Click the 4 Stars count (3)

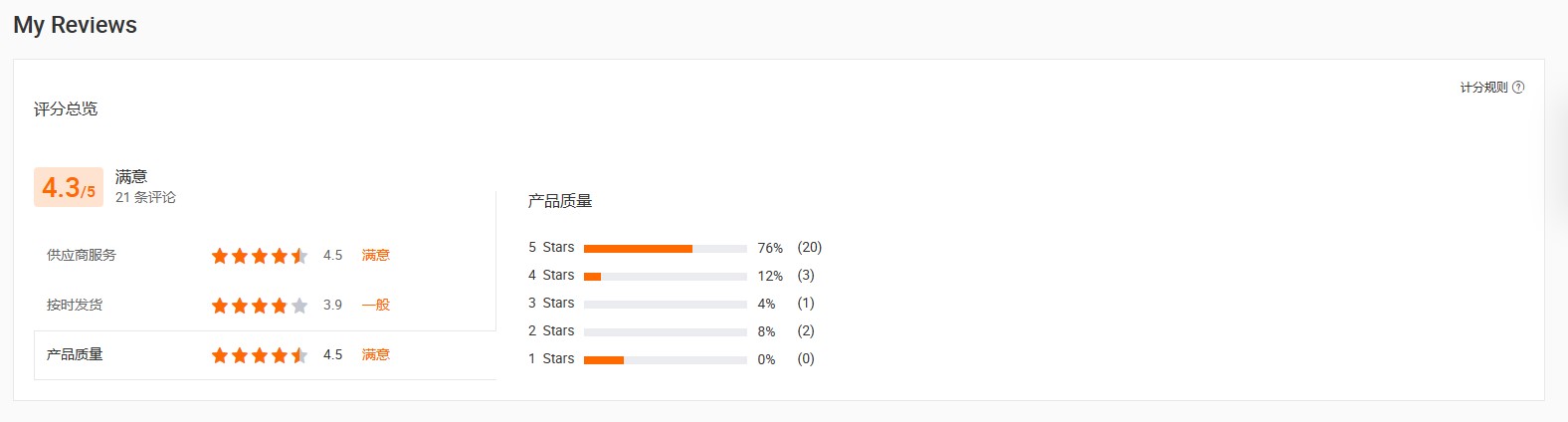coord(806,275)
